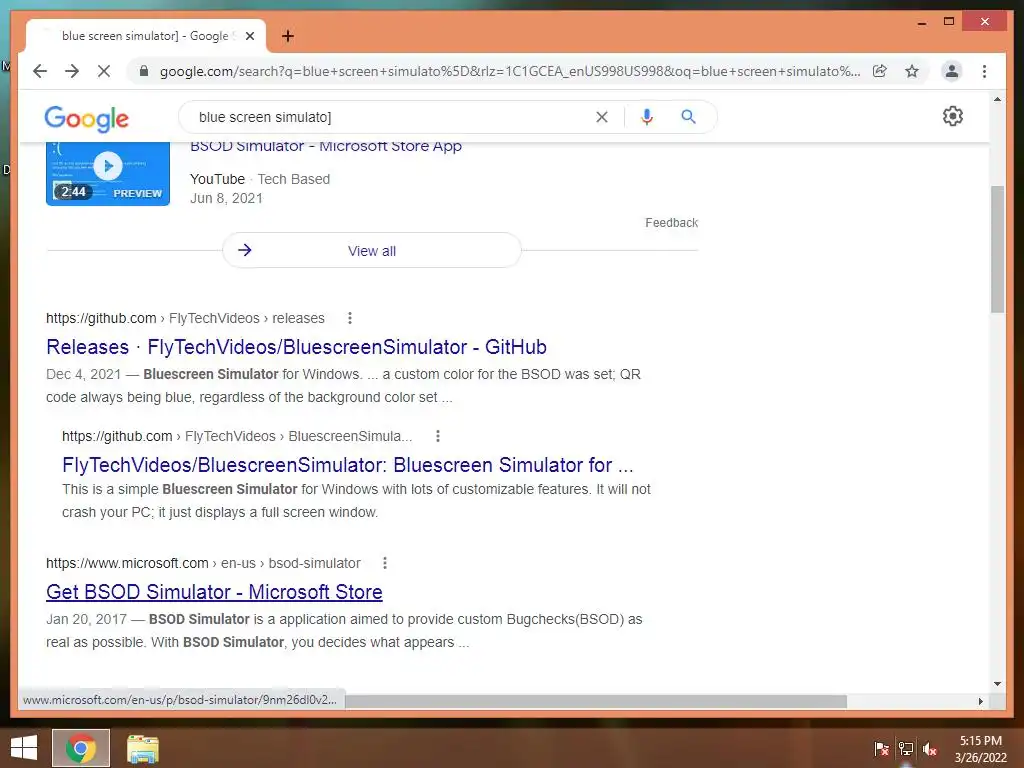This screenshot has width=1024, height=768.
Task: Minimize the Chrome window
Action: (x=921, y=22)
